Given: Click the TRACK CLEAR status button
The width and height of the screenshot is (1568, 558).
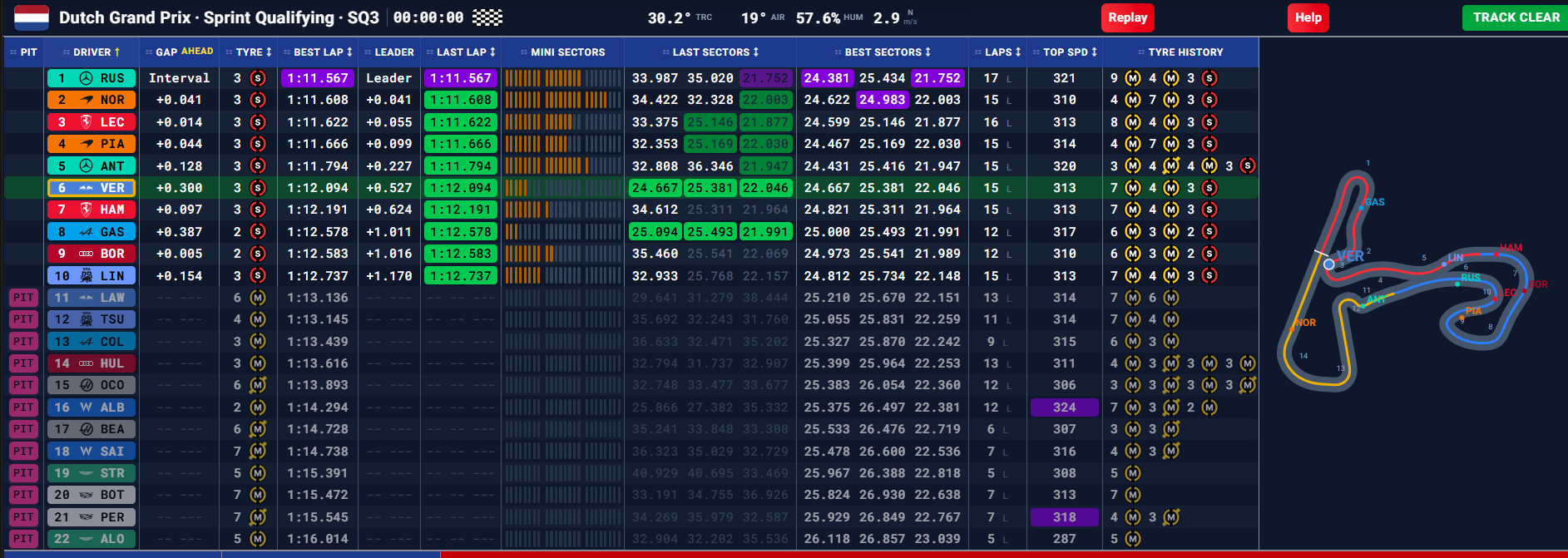Looking at the screenshot, I should (x=1516, y=17).
